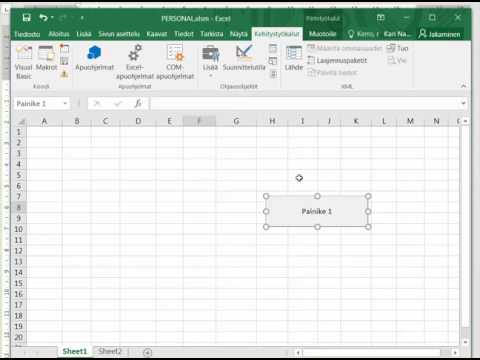The width and height of the screenshot is (480, 360).
Task: Open the XML Lähde source pane
Action: coord(294,58)
